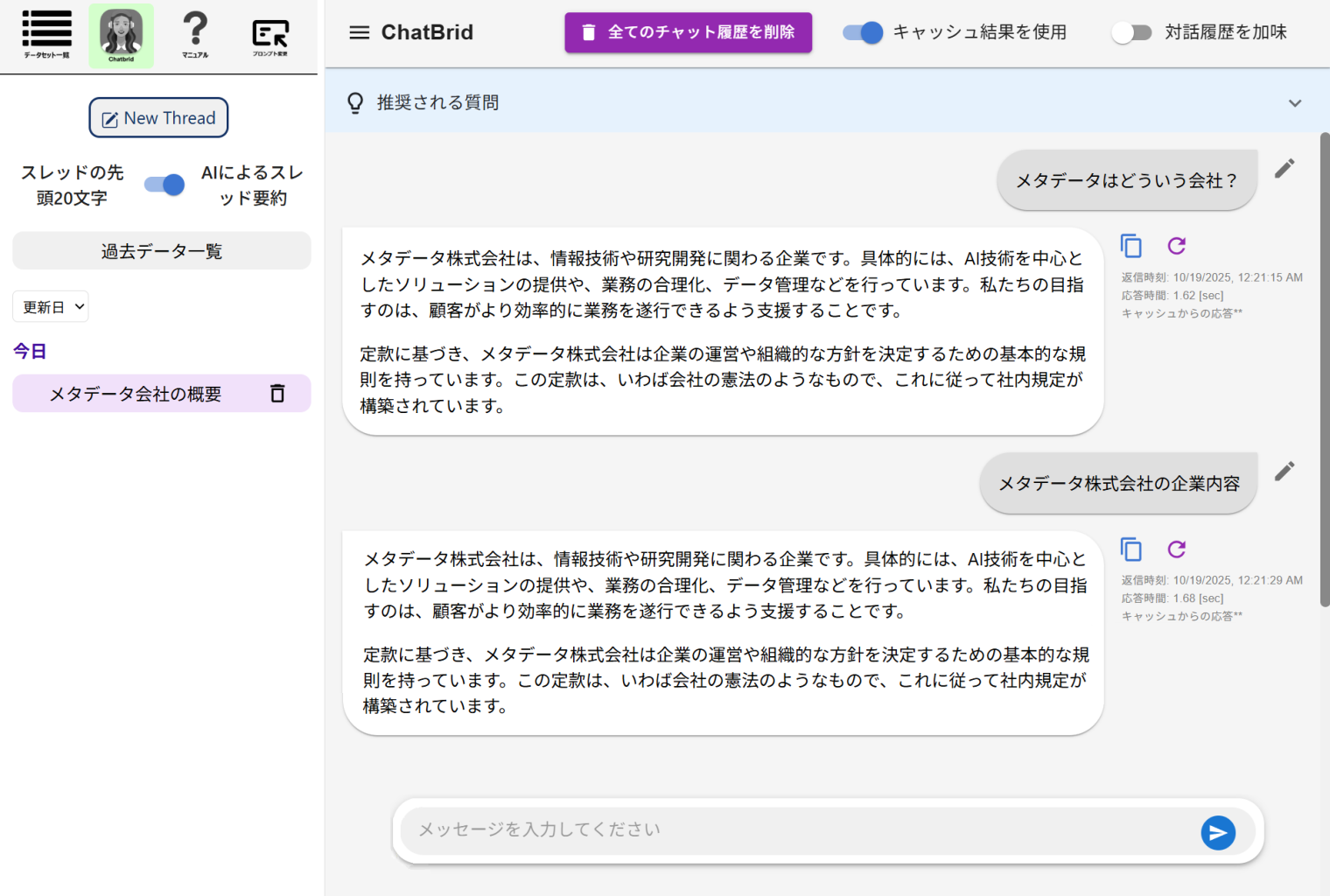Click the prompt change icon
The image size is (1330, 896).
pos(269,35)
